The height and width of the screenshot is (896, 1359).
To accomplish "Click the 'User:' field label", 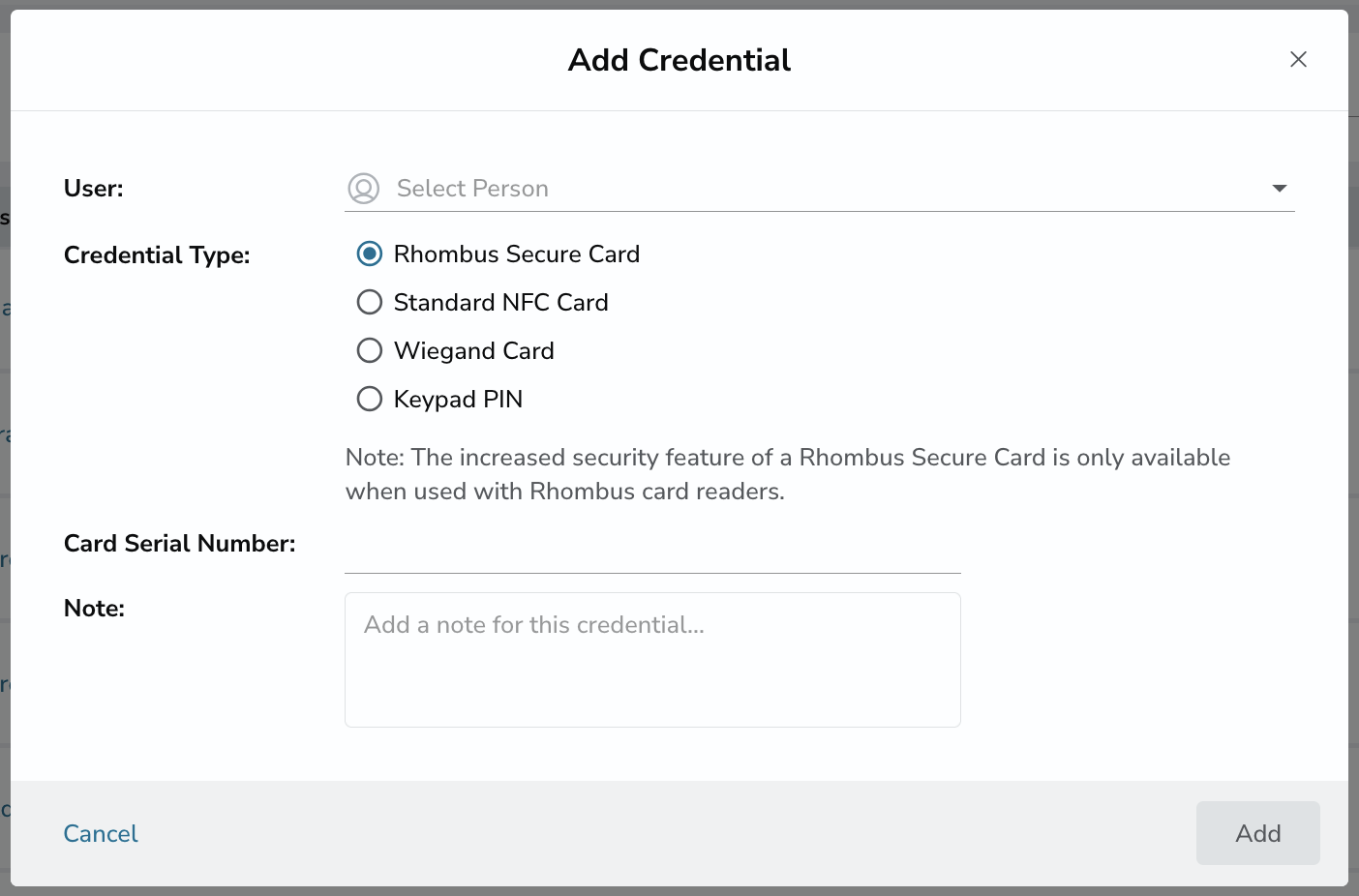I will (93, 189).
